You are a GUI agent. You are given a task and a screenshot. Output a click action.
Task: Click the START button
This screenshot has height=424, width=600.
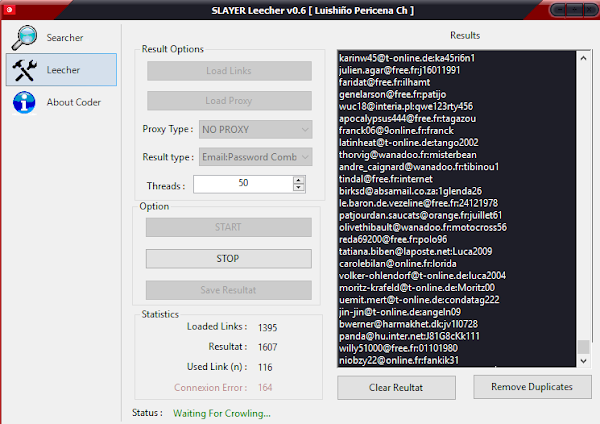[x=228, y=227]
